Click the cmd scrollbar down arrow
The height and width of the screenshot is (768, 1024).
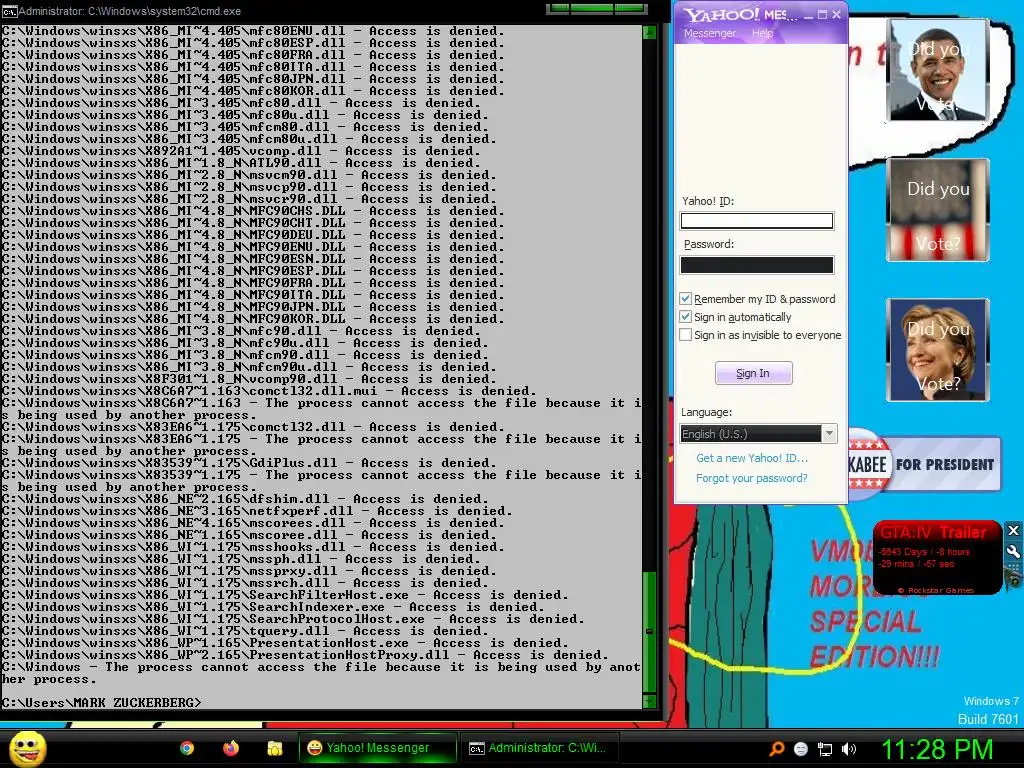pos(649,702)
